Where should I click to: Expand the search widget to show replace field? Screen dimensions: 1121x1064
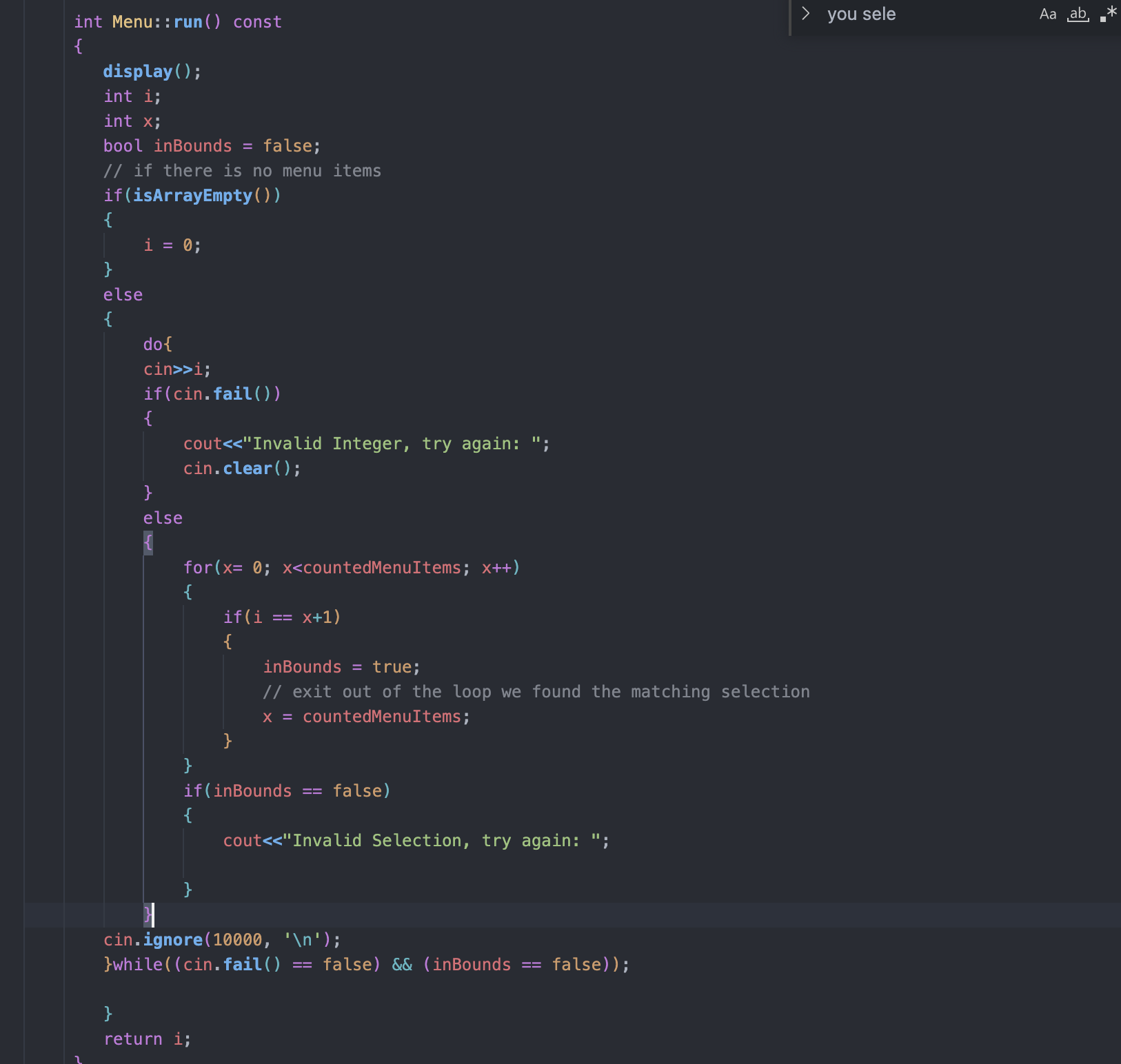click(805, 12)
